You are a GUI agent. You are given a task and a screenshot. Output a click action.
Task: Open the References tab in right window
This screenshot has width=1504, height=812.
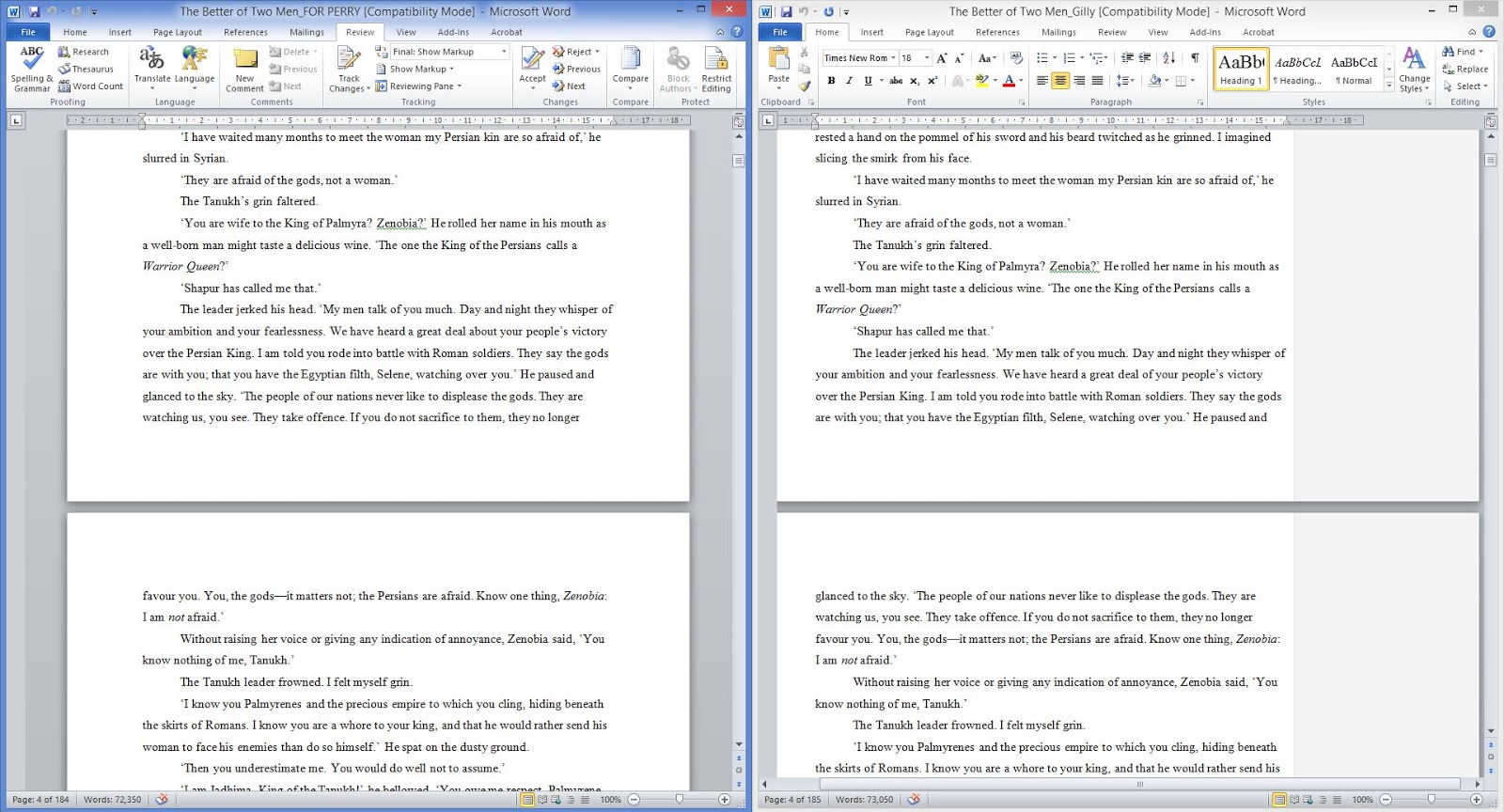(997, 32)
